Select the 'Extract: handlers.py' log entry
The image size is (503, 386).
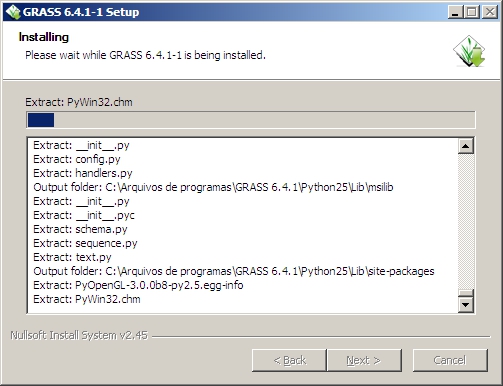click(x=83, y=173)
